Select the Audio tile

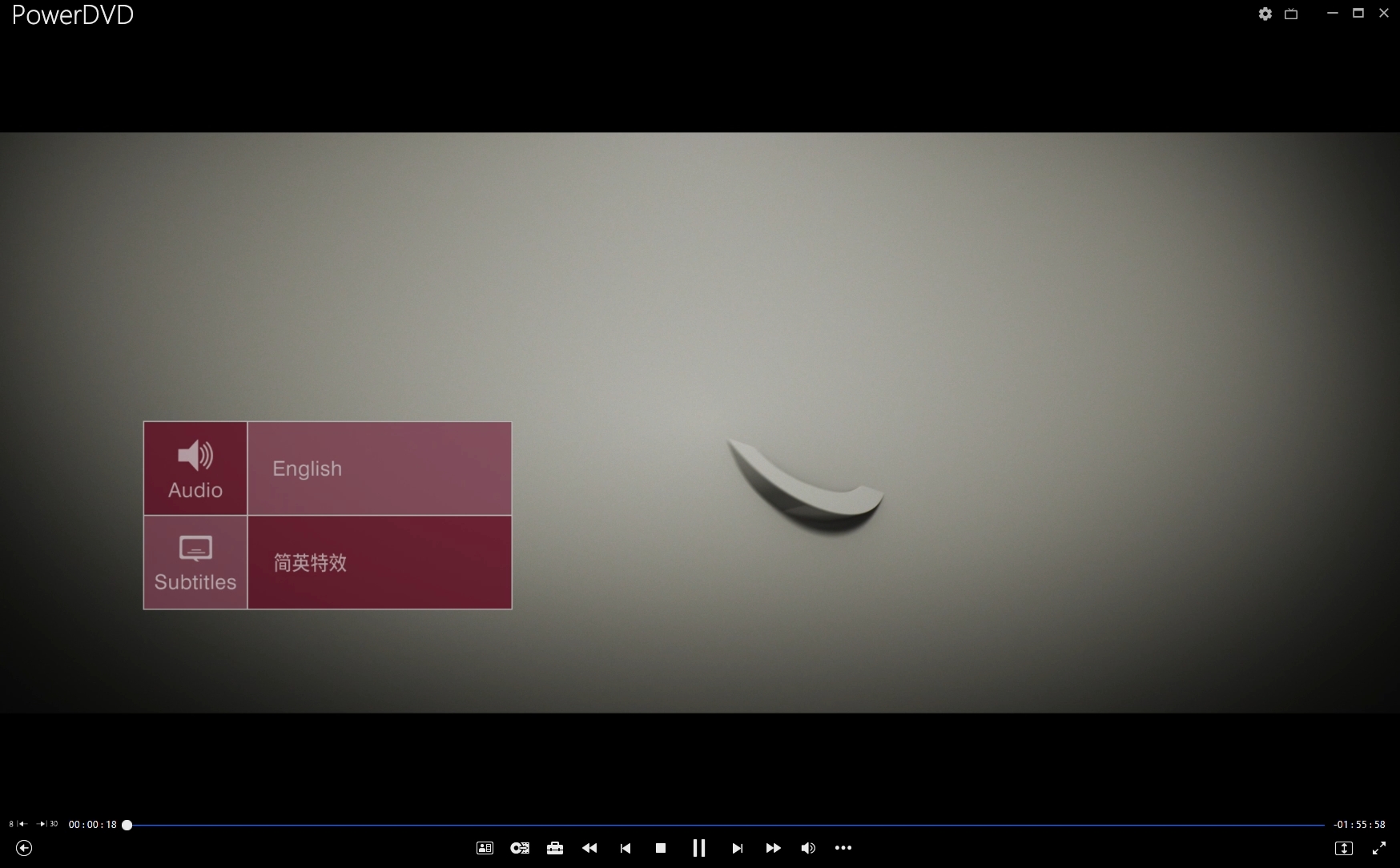click(195, 468)
